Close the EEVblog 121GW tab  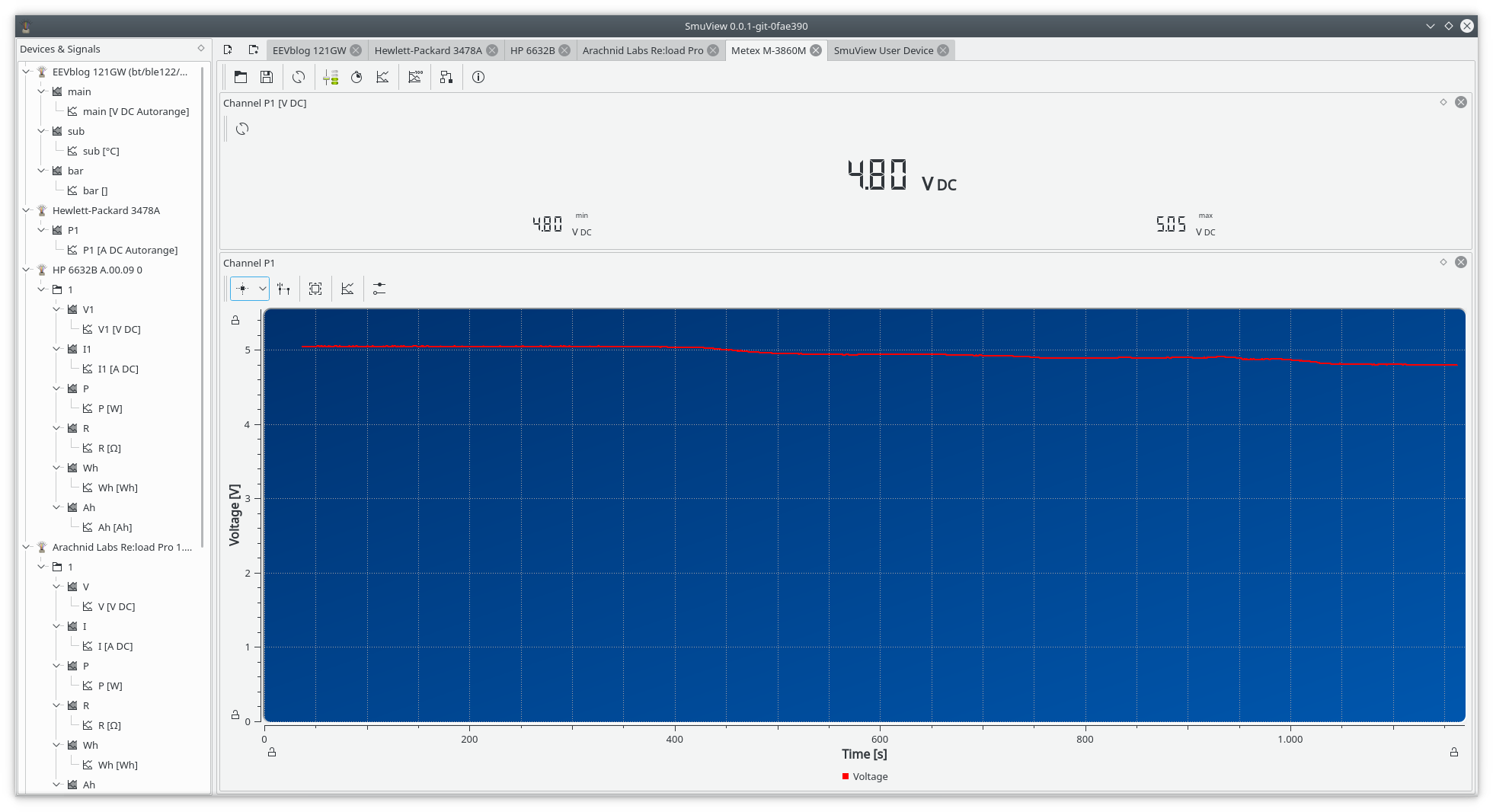[x=356, y=50]
